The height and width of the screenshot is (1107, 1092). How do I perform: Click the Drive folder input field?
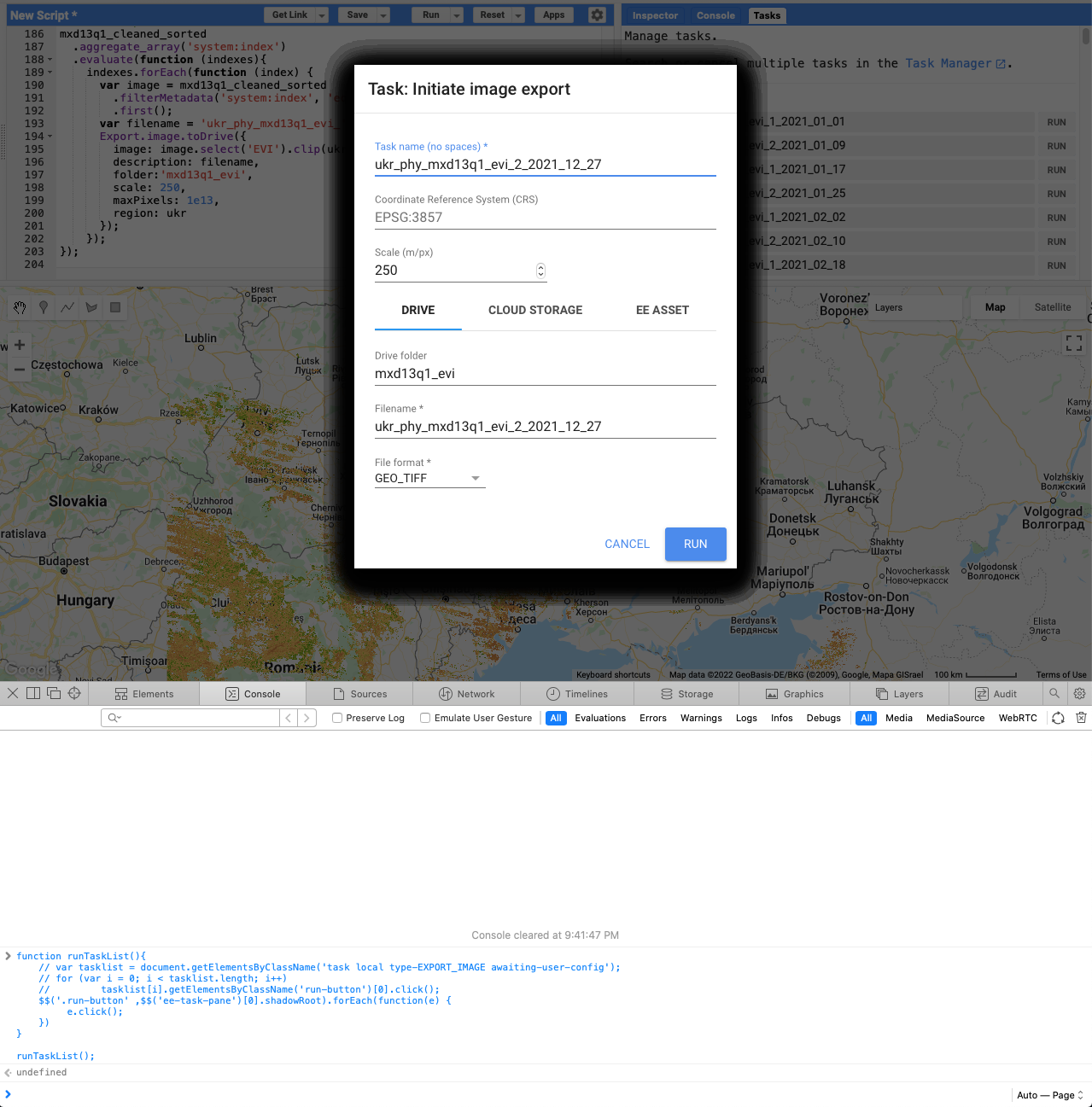[x=545, y=373]
